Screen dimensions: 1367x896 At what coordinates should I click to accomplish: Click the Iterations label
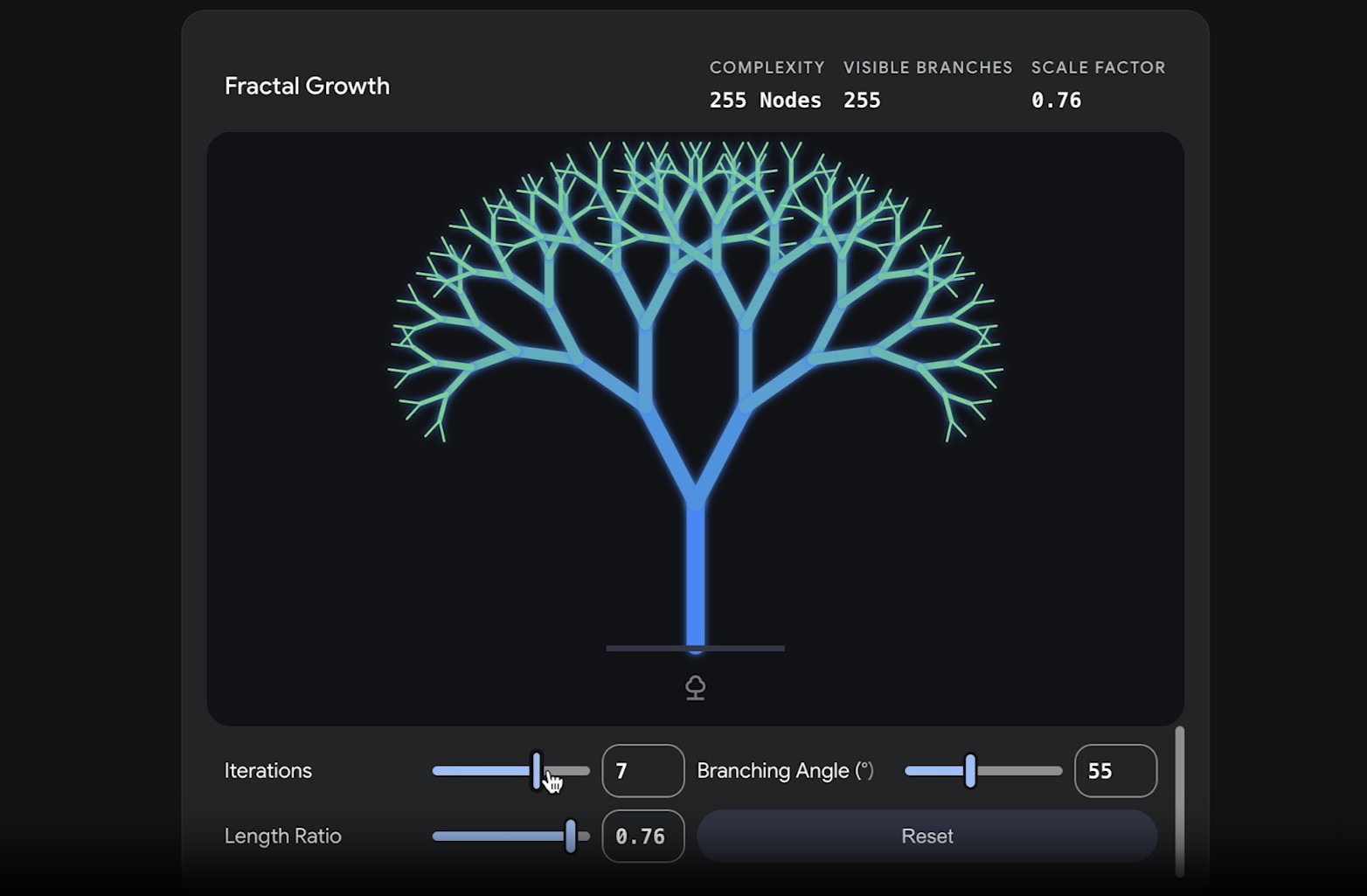click(x=267, y=771)
